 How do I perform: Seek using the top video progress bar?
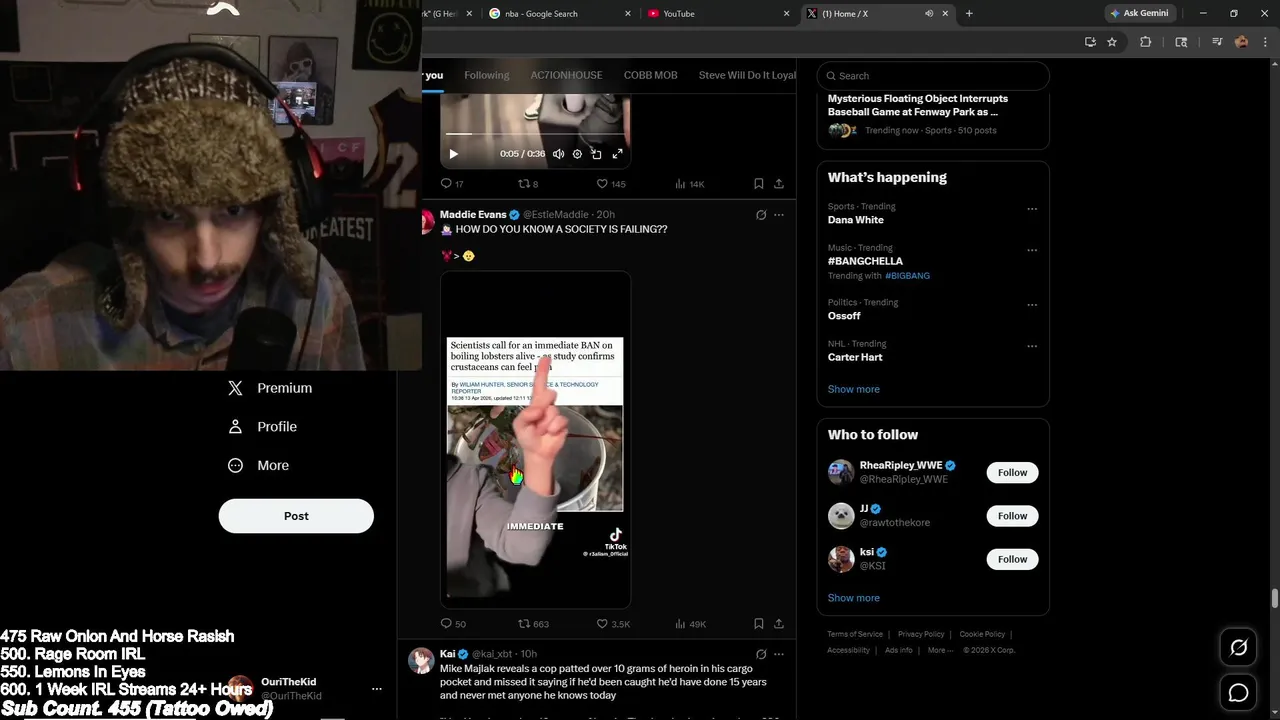tap(535, 134)
